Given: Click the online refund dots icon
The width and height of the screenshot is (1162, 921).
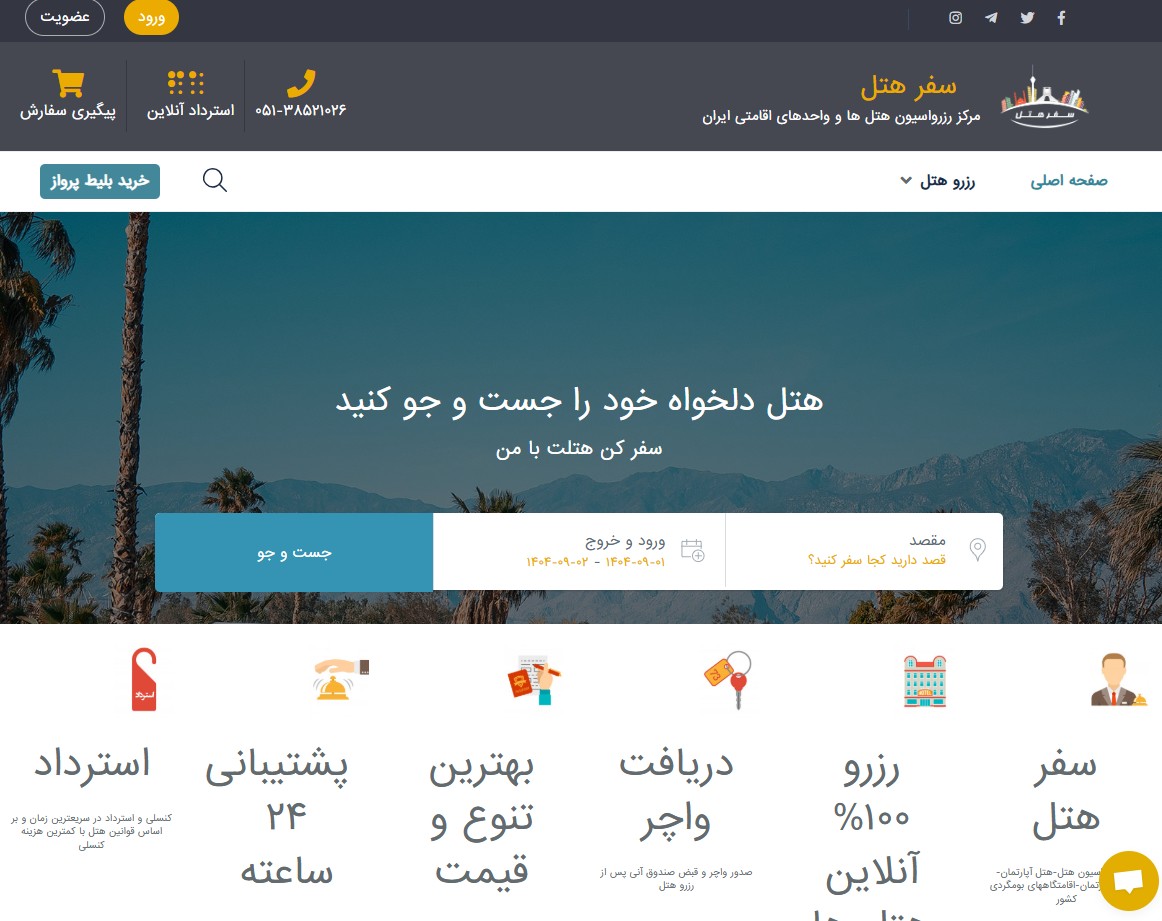Looking at the screenshot, I should click(x=186, y=83).
